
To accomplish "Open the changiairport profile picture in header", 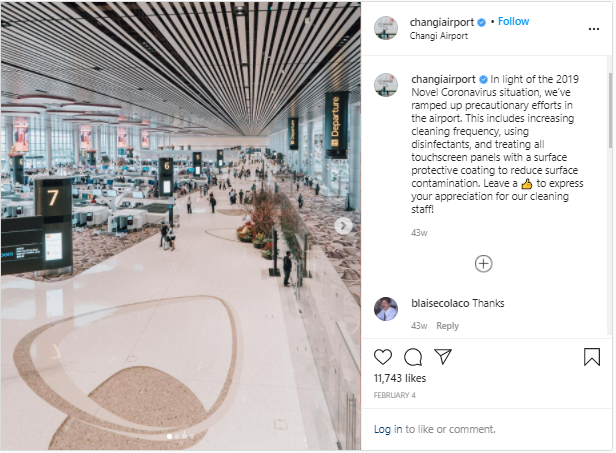I will pos(386,28).
